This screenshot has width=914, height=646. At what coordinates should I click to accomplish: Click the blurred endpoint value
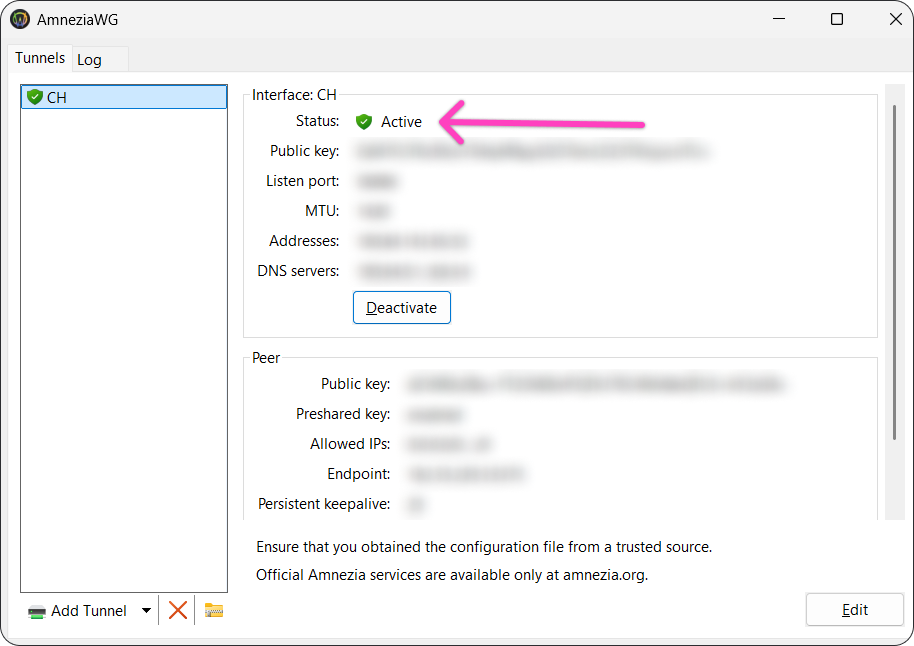click(466, 474)
